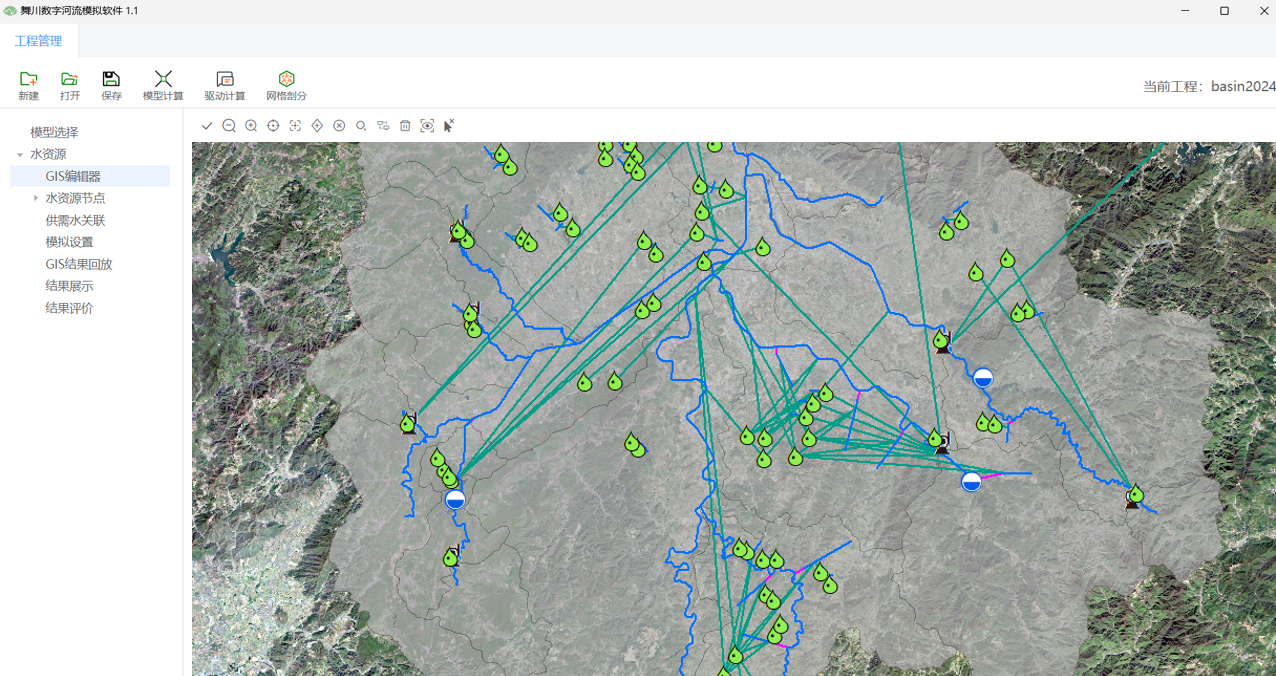This screenshot has height=676, width=1276.
Task: Click the title text 舞川数字河流模拟软件 1.1
Action: pyautogui.click(x=79, y=11)
